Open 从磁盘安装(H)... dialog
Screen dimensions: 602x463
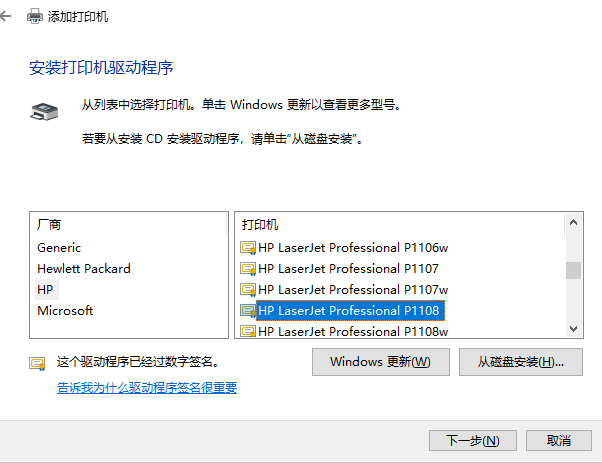(x=521, y=362)
